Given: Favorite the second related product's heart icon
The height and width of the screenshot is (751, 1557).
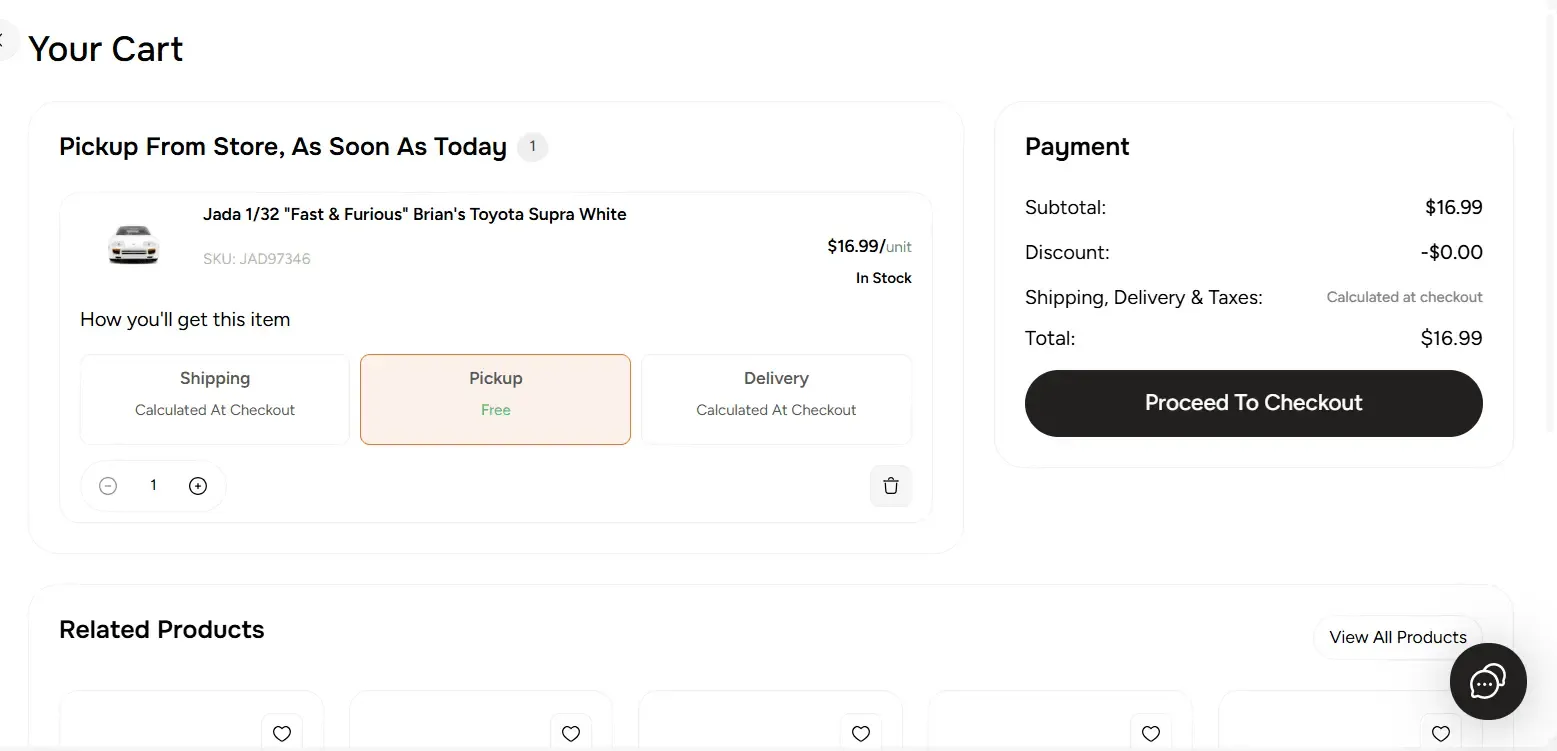Looking at the screenshot, I should click(x=570, y=733).
